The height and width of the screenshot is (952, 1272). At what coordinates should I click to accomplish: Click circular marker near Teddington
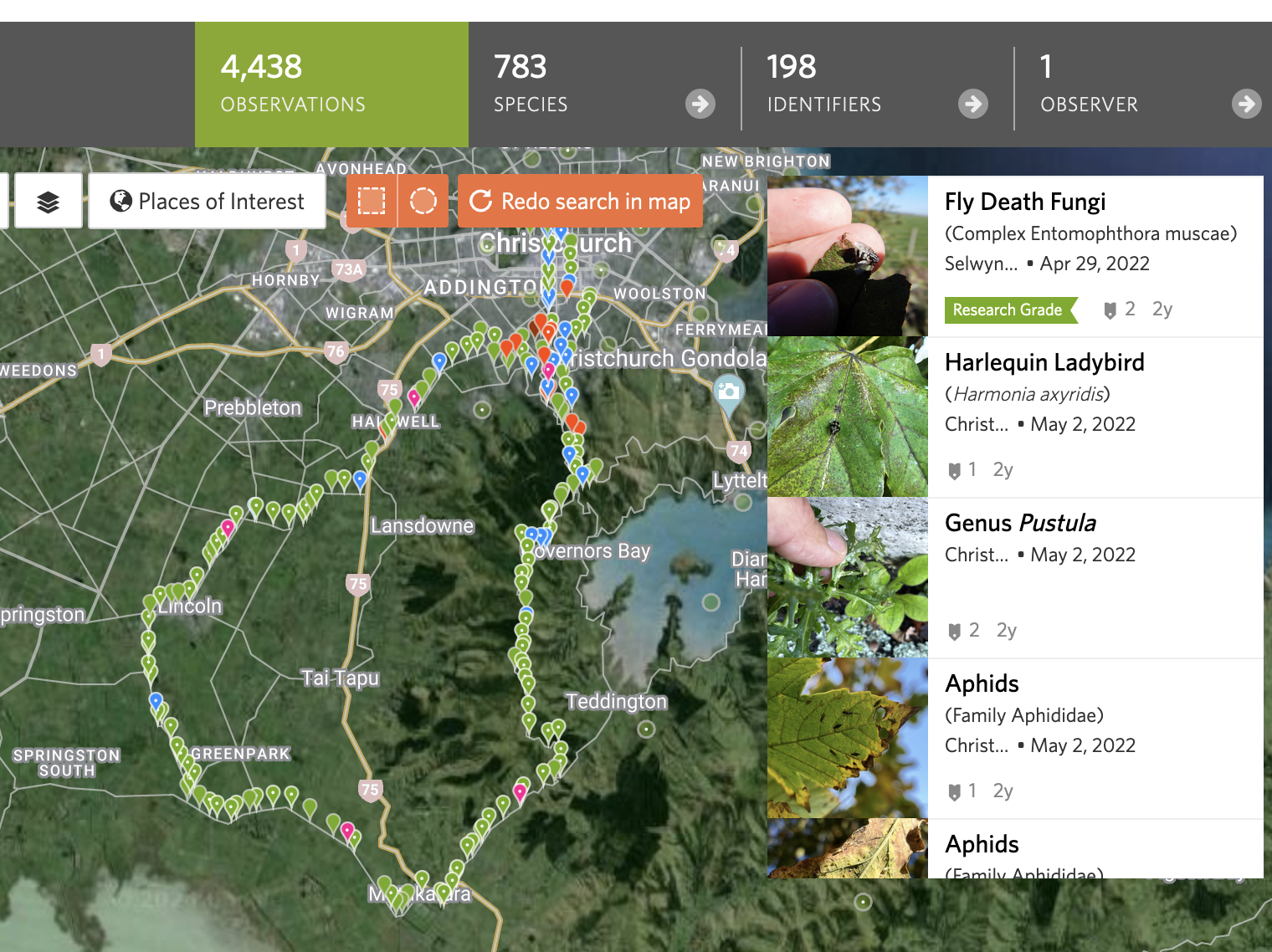click(646, 729)
